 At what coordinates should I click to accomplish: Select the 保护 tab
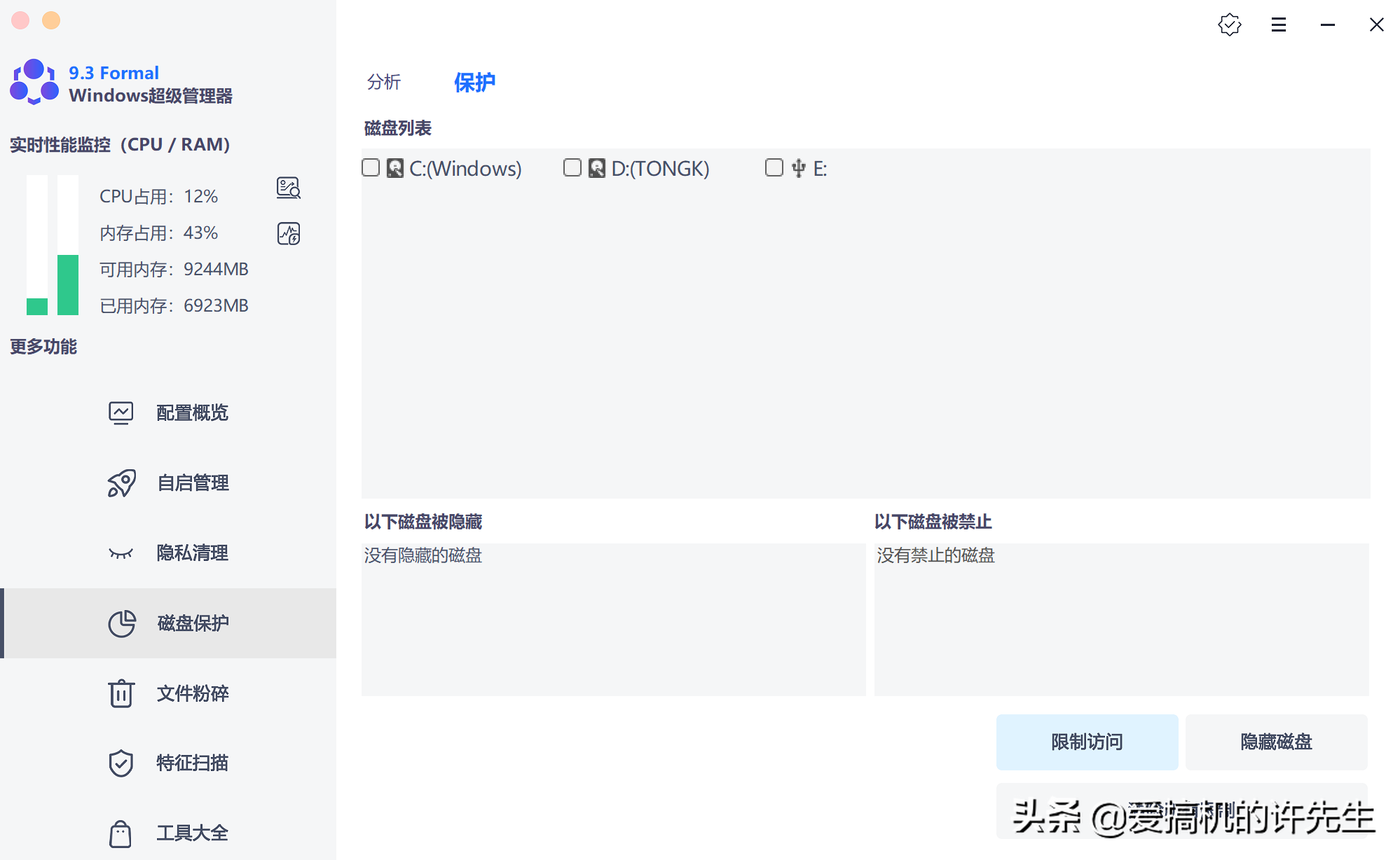[x=474, y=82]
